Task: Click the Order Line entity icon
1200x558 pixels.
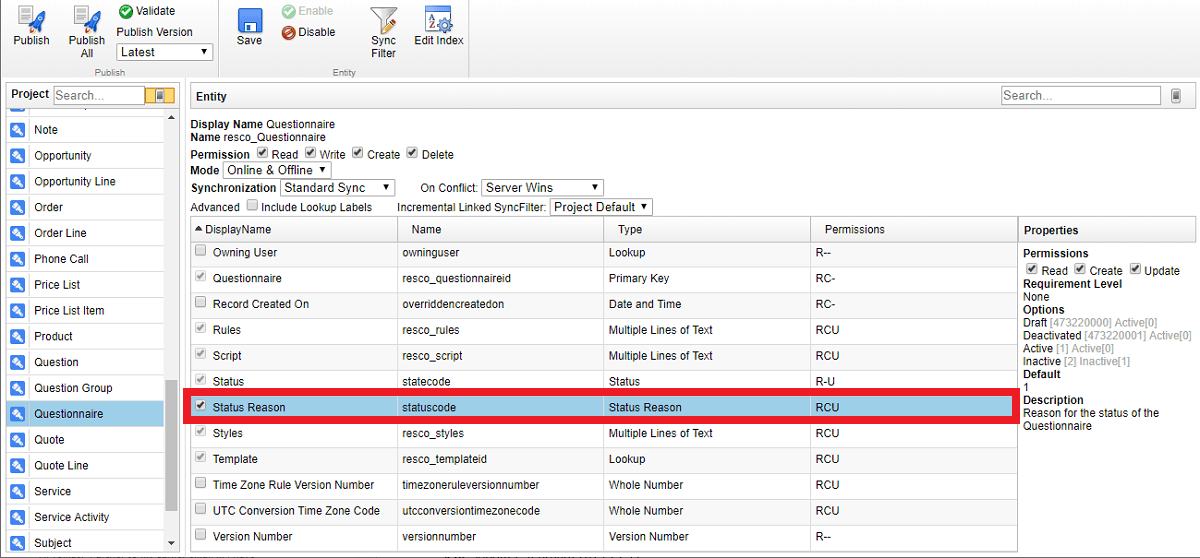Action: [x=18, y=233]
